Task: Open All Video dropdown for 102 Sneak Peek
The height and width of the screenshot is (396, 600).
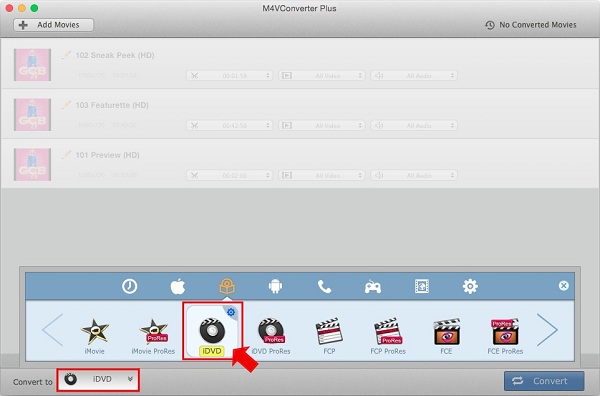Action: [322, 76]
